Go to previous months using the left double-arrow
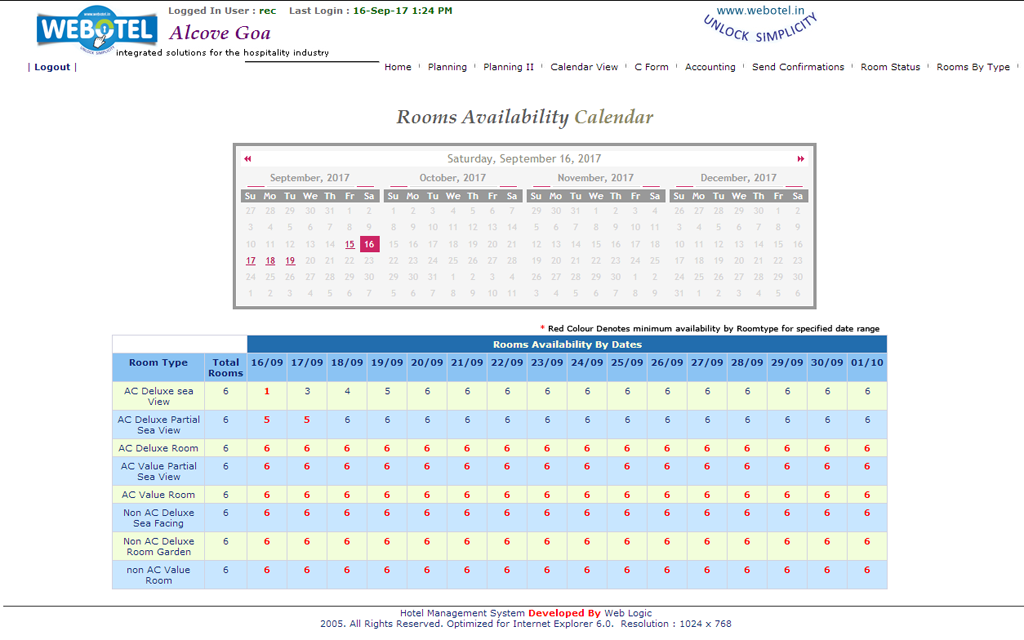The width and height of the screenshot is (1024, 640). pyautogui.click(x=248, y=159)
